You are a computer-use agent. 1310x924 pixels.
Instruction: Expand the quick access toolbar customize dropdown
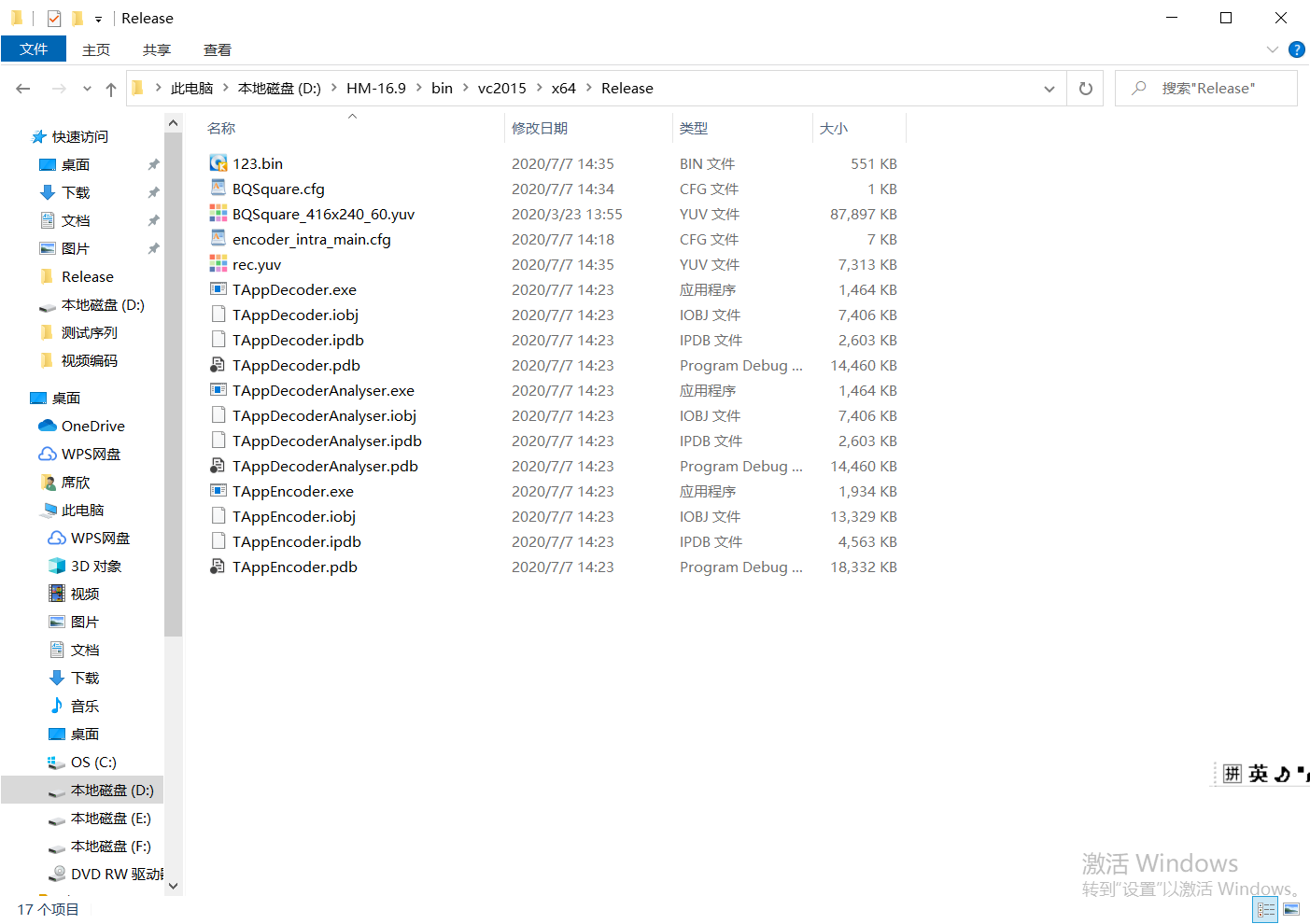coord(97,18)
